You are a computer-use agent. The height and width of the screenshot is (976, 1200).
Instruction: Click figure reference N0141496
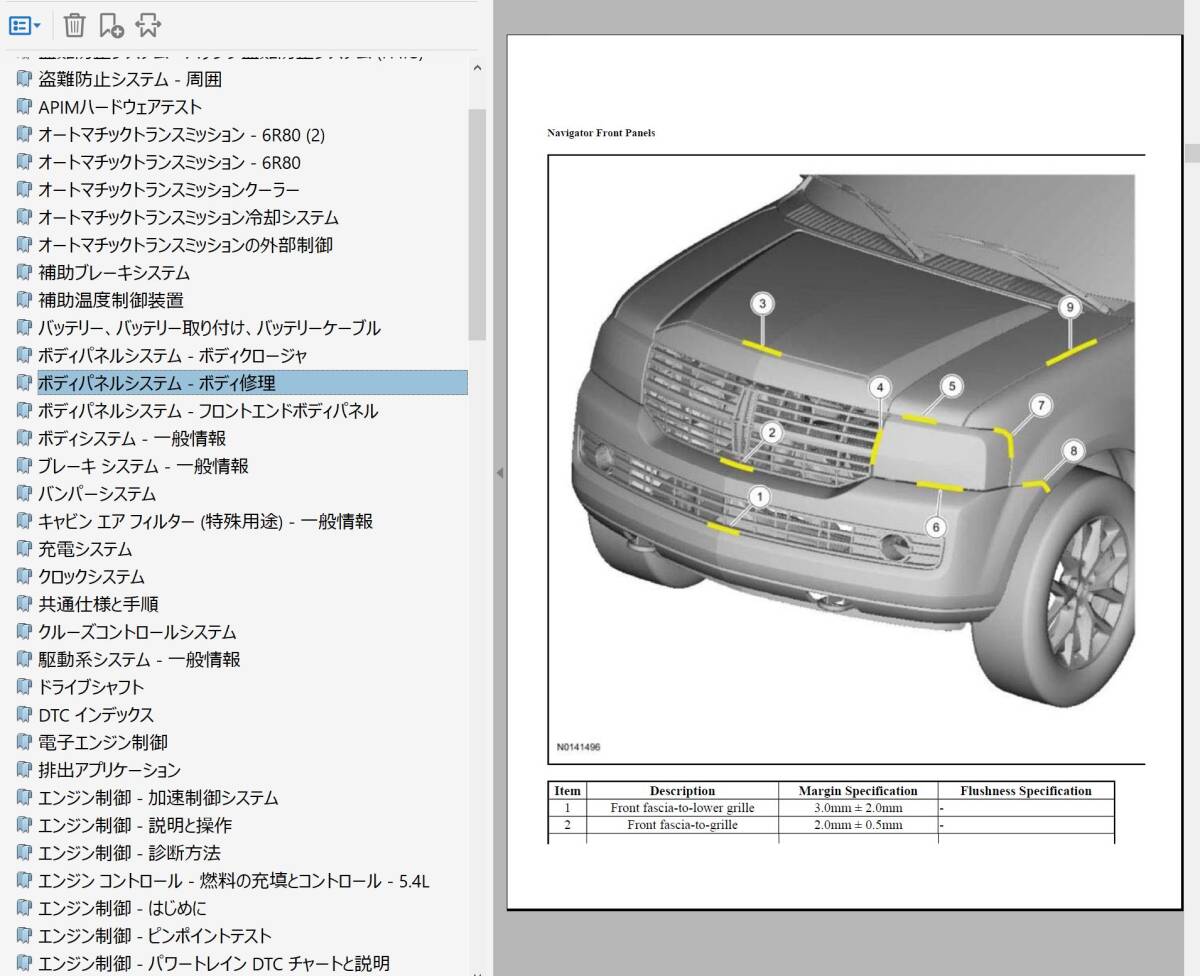click(579, 747)
